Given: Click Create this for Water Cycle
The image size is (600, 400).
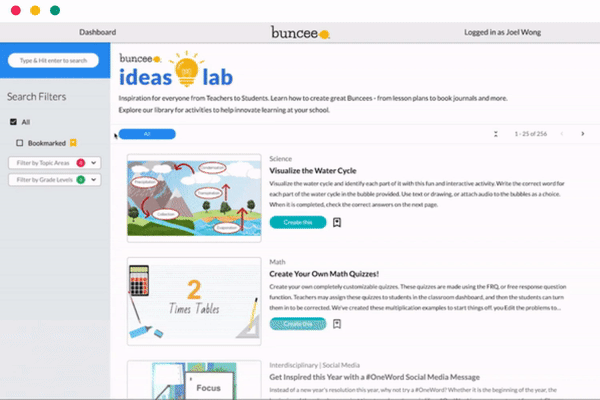Looking at the screenshot, I should pyautogui.click(x=298, y=222).
